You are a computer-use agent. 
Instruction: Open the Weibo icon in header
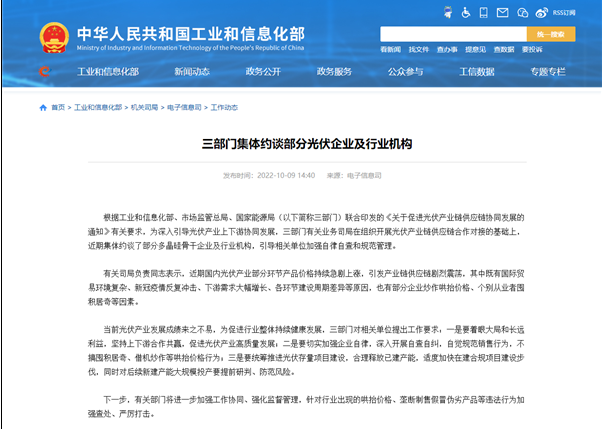[542, 13]
